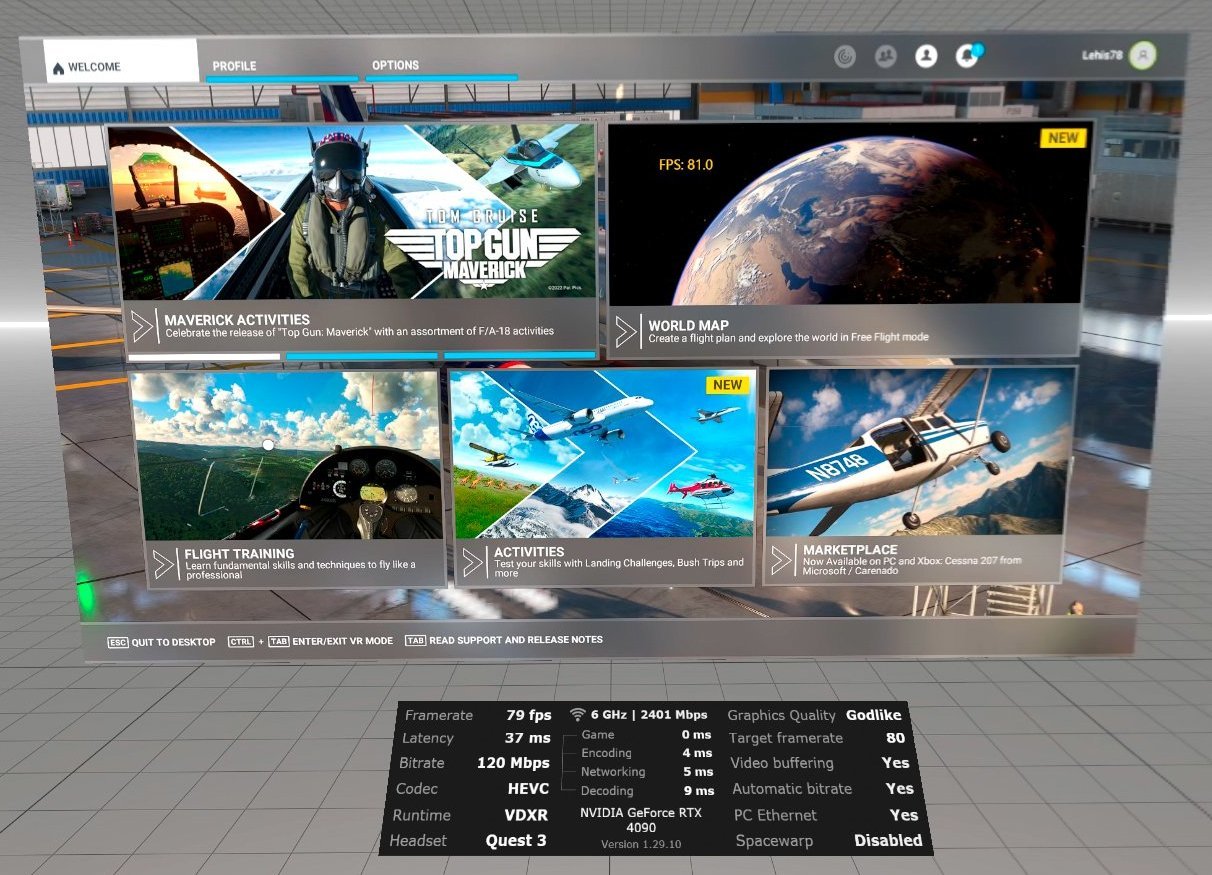Click the NEW badge on the World Map tile
Viewport: 1212px width, 875px height.
point(1062,138)
